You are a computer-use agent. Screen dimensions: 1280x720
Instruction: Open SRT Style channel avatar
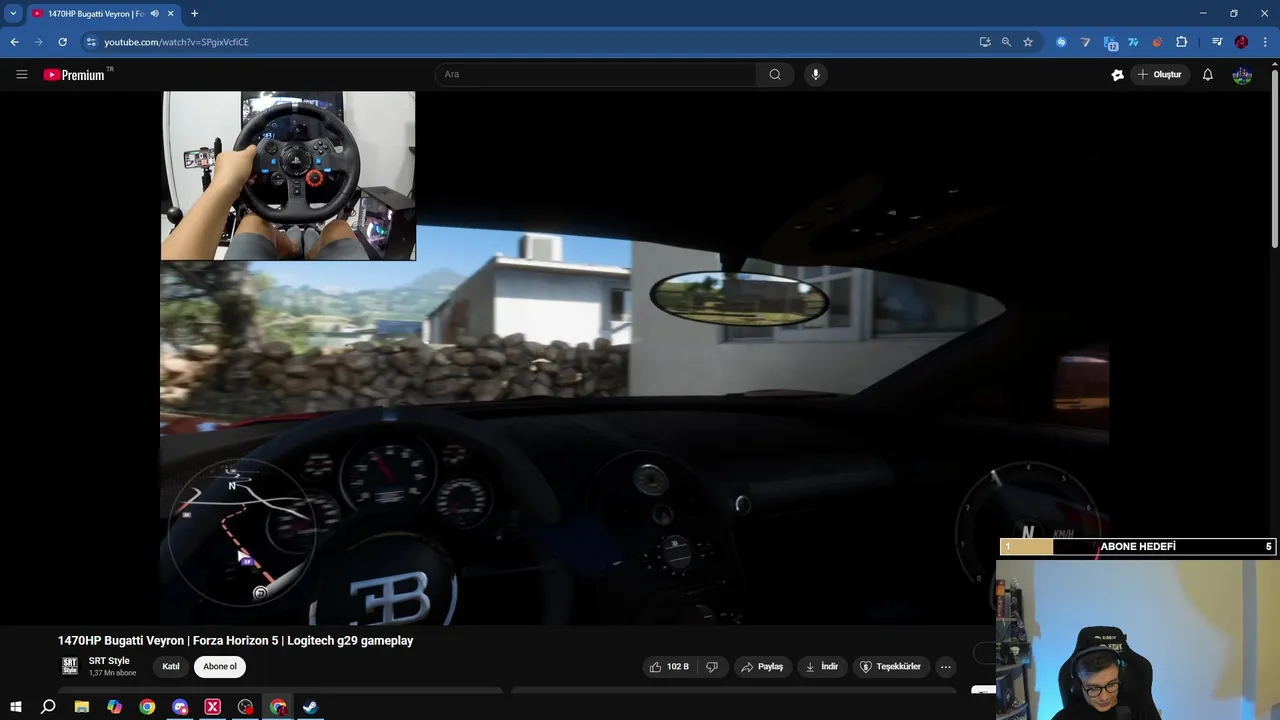(x=70, y=666)
